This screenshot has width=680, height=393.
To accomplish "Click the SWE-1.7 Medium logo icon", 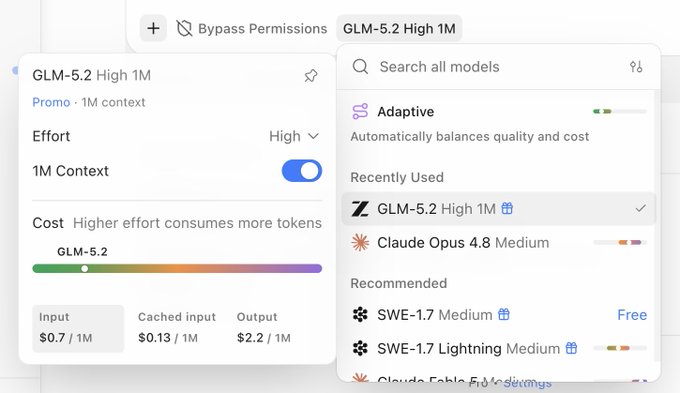I will [360, 314].
